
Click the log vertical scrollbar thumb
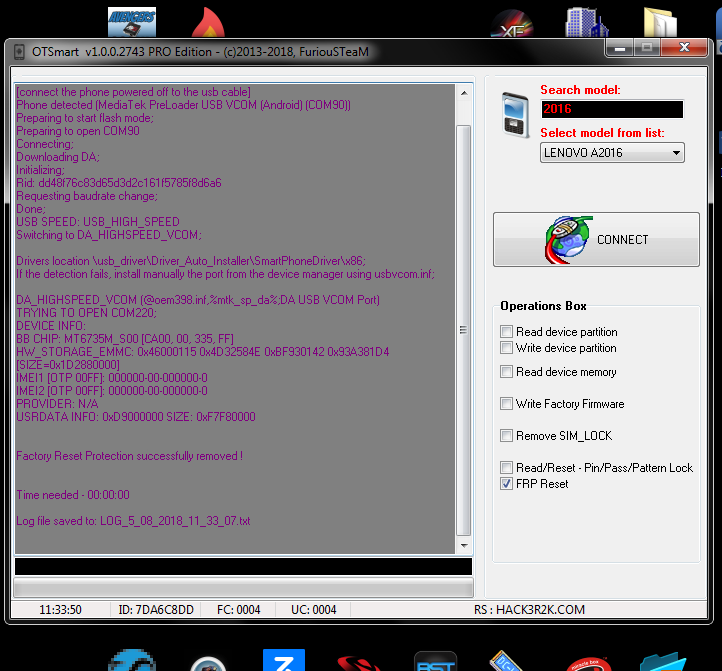pyautogui.click(x=464, y=330)
